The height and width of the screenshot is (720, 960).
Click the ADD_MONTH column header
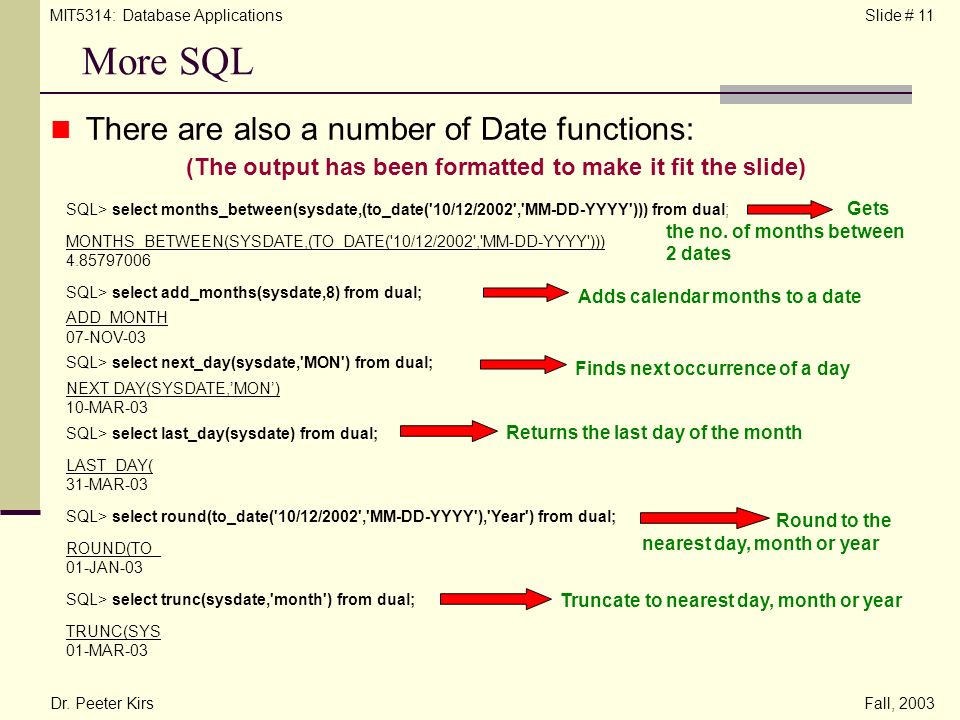click(116, 318)
